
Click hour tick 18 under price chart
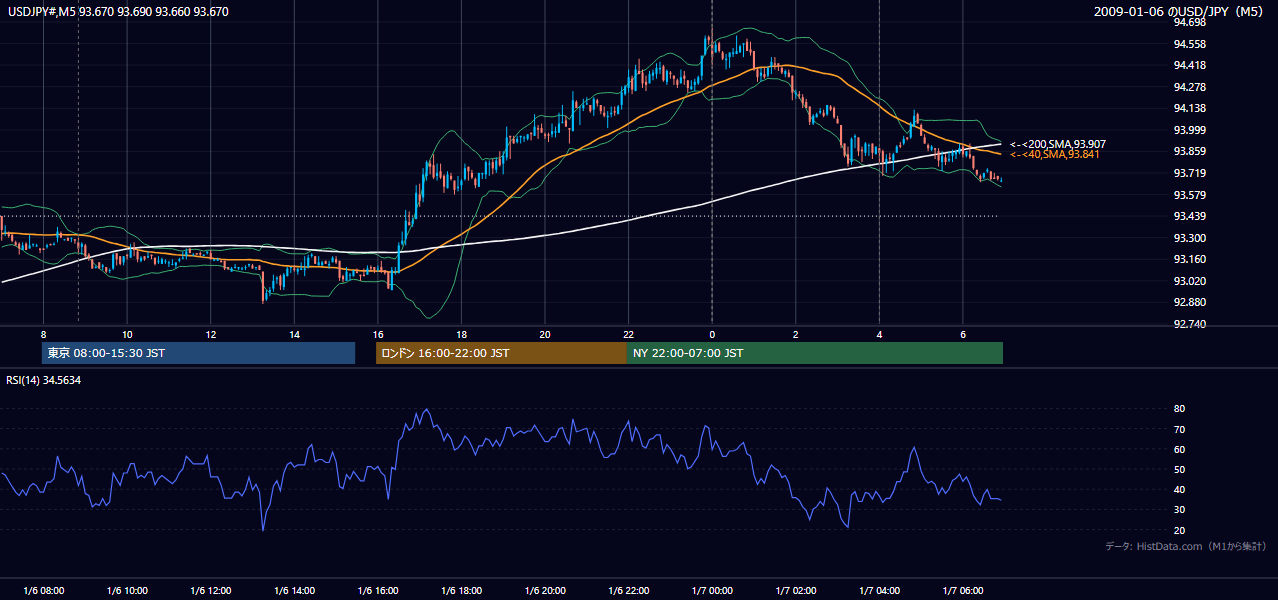tap(461, 334)
